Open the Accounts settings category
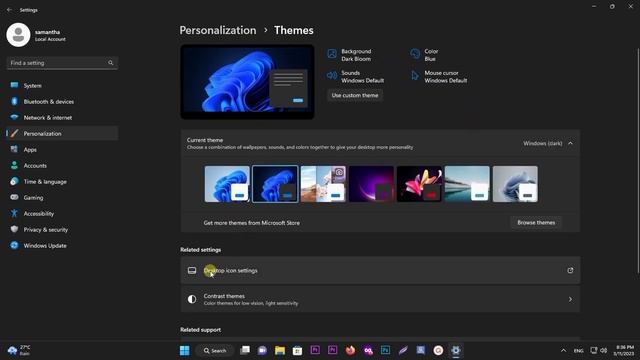640x360 pixels. (x=62, y=165)
